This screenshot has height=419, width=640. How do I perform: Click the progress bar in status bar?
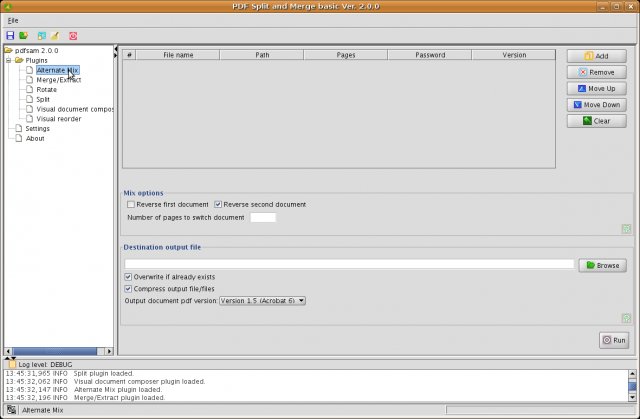click(x=540, y=410)
